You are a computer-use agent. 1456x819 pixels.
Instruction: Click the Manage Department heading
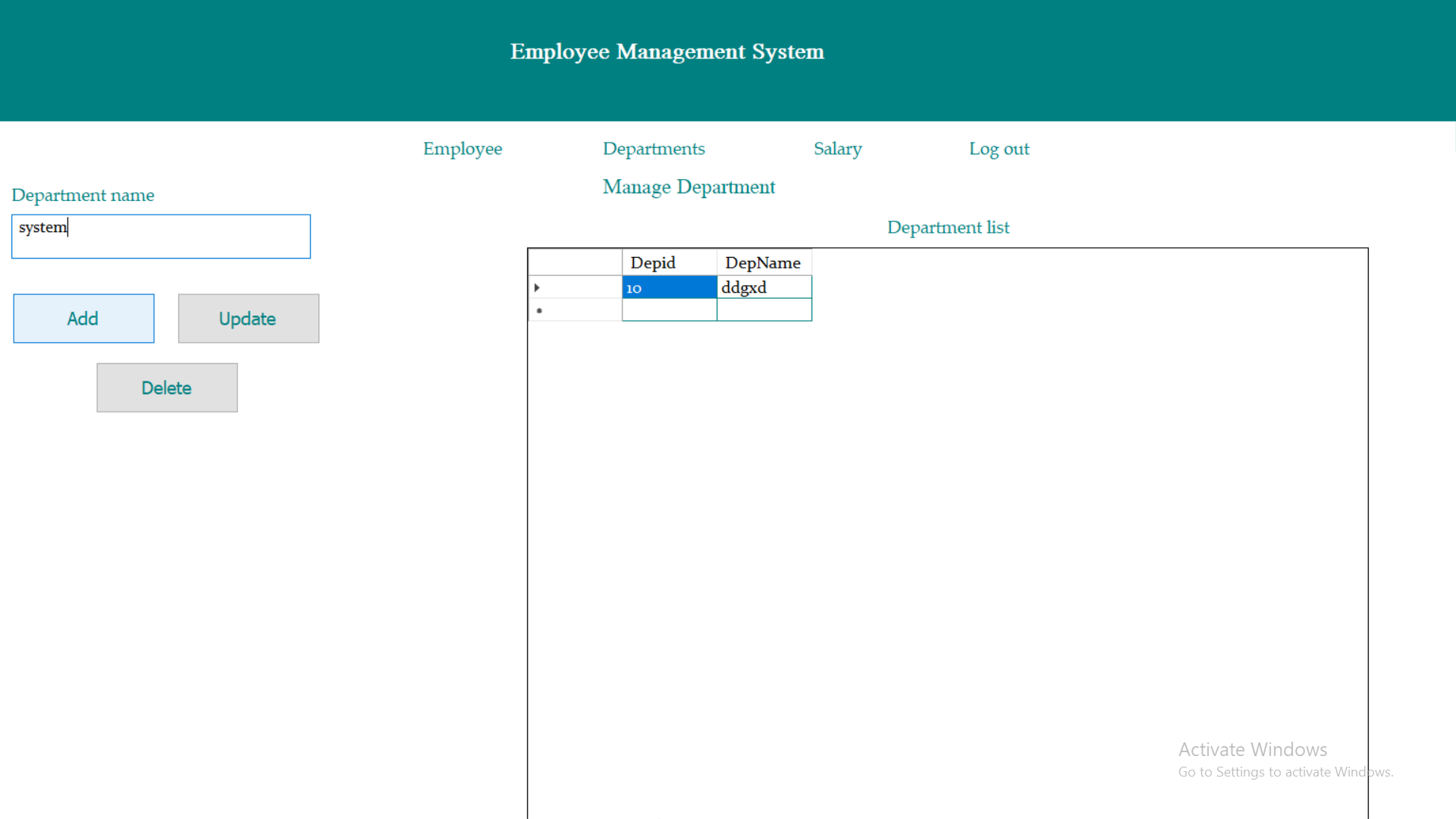[689, 187]
